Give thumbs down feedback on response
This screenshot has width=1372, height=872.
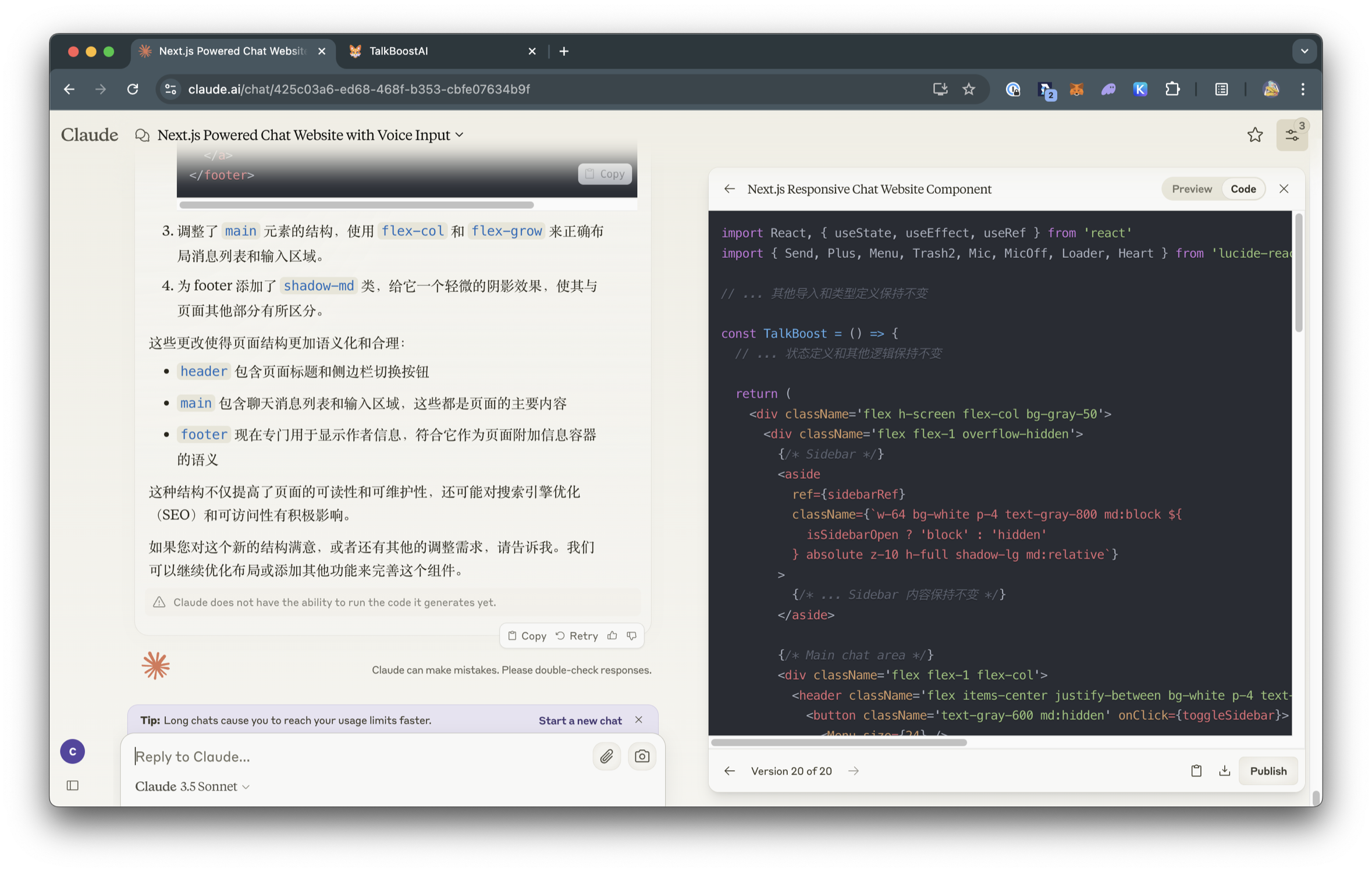(632, 636)
